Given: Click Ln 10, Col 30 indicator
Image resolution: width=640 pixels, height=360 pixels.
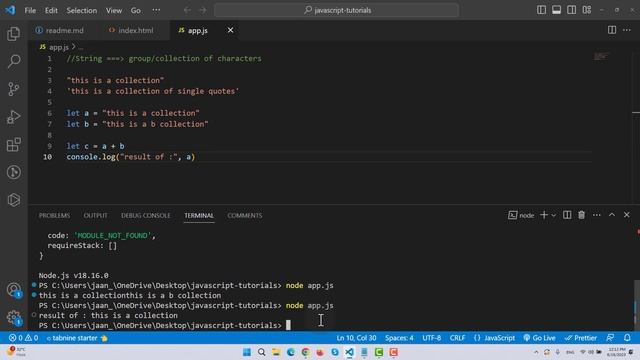Looking at the screenshot, I should (x=356, y=338).
